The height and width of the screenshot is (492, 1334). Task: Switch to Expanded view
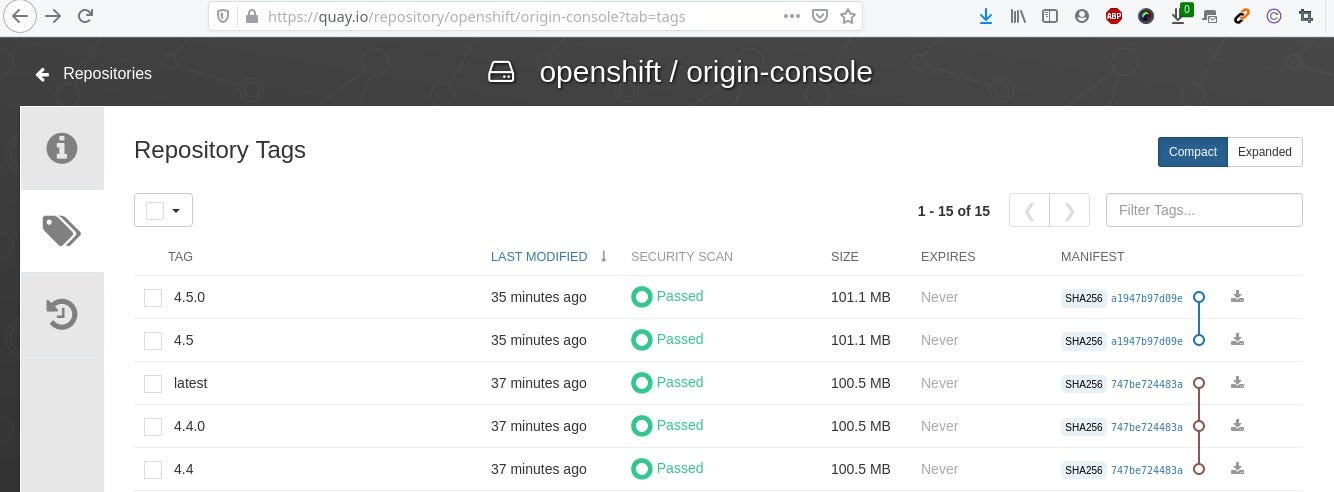click(x=1264, y=152)
